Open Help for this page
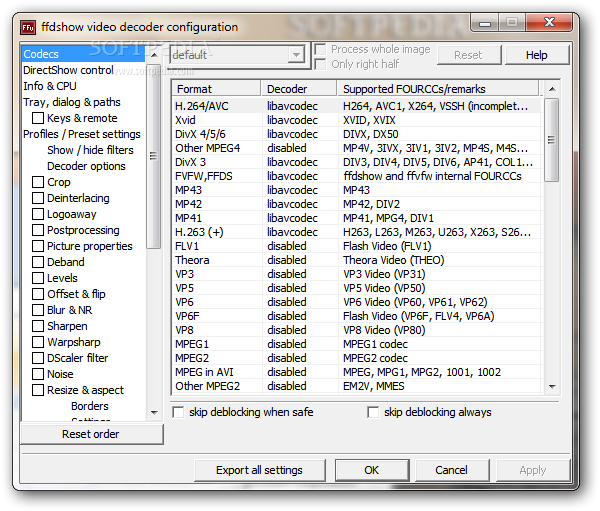This screenshot has height=511, width=600. tap(537, 55)
